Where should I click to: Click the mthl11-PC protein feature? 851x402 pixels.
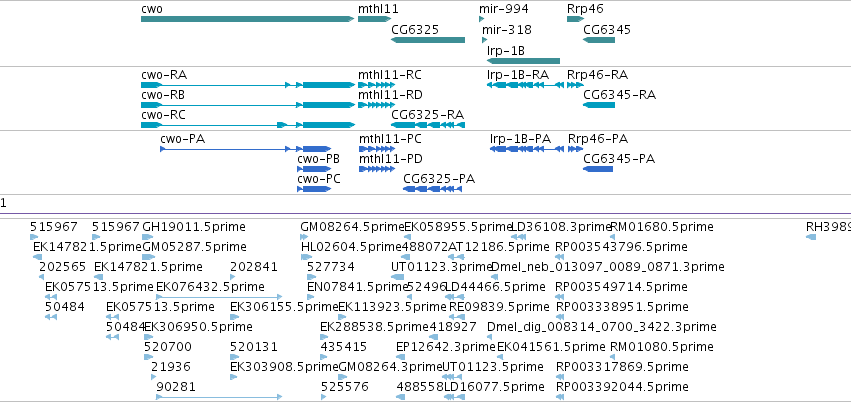(x=377, y=149)
